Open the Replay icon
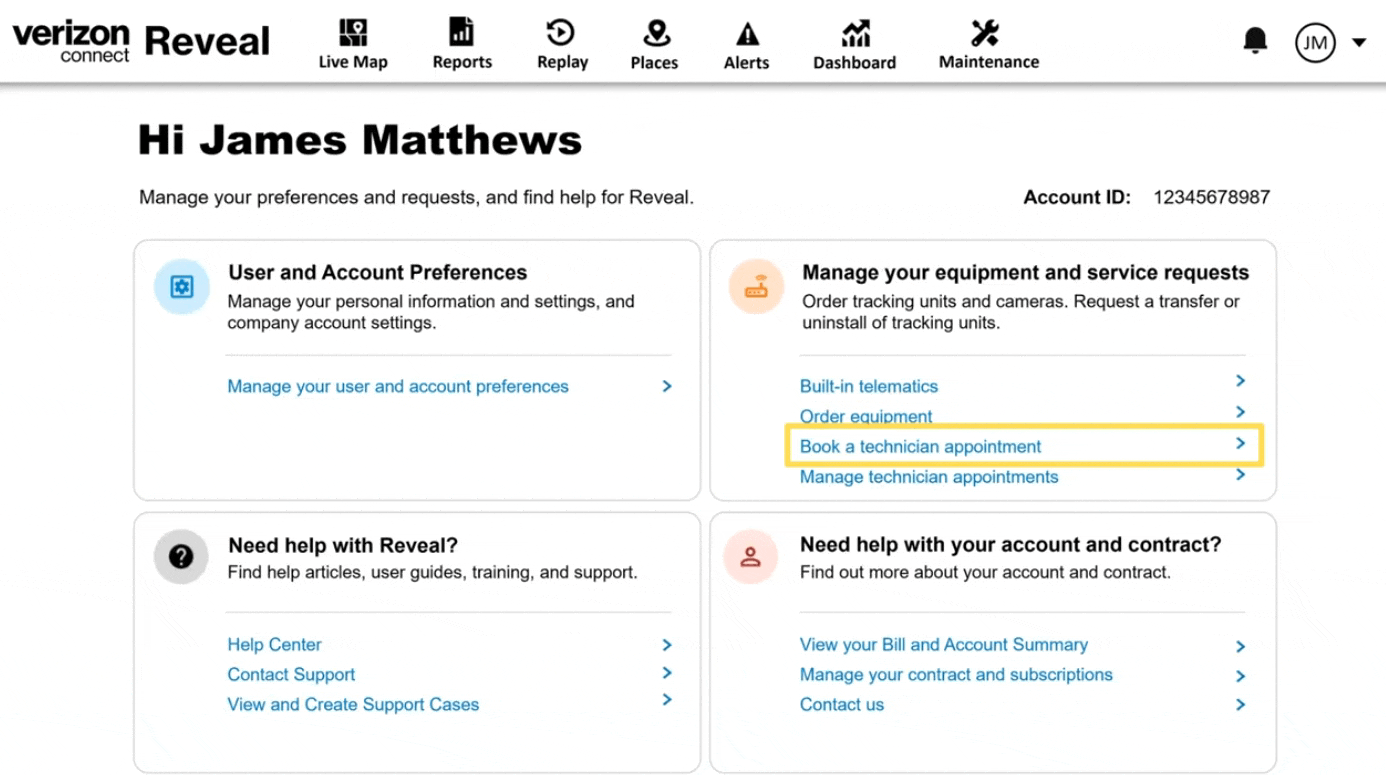This screenshot has width=1386, height=775. [561, 32]
